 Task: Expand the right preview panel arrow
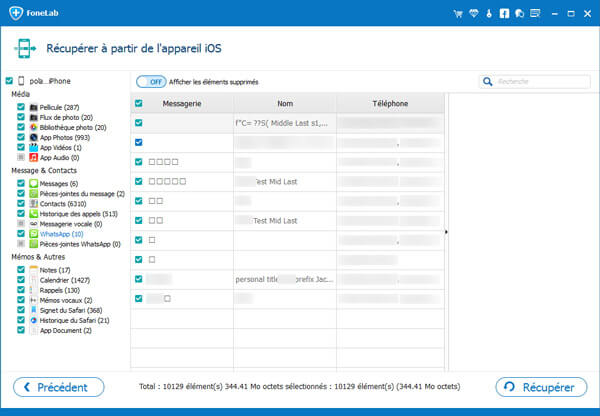point(445,232)
